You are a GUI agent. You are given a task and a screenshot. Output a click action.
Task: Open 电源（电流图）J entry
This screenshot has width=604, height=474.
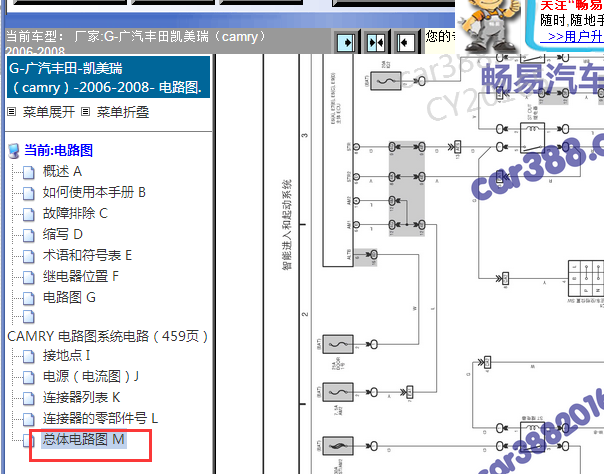tap(91, 376)
